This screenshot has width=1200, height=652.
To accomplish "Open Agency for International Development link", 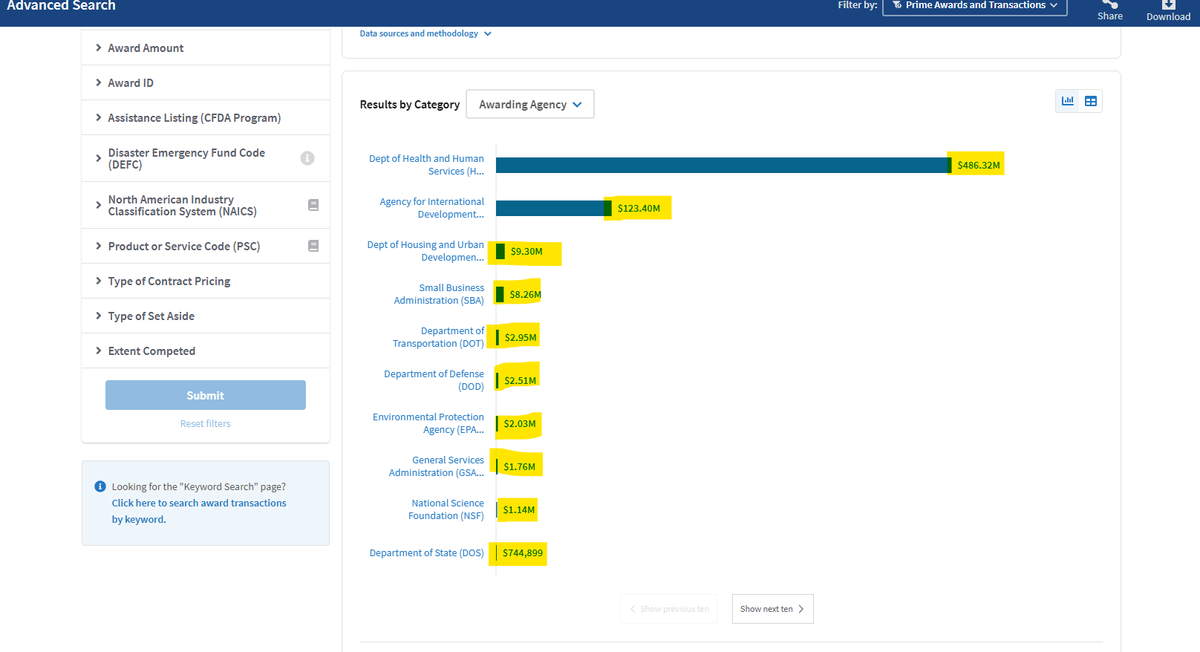I will 432,208.
